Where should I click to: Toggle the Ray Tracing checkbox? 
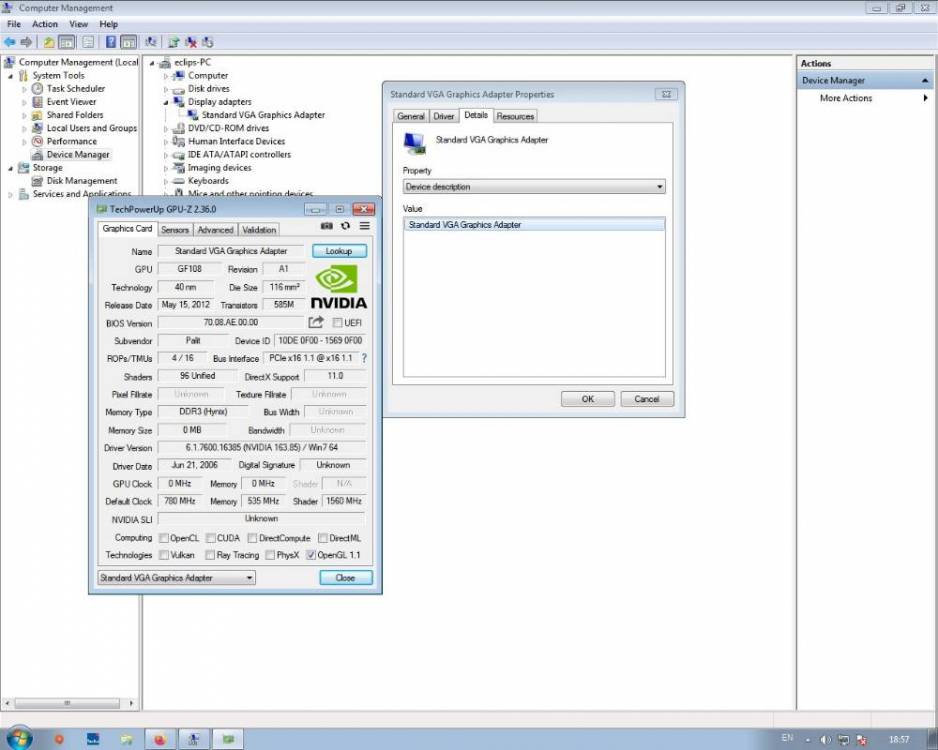(210, 555)
